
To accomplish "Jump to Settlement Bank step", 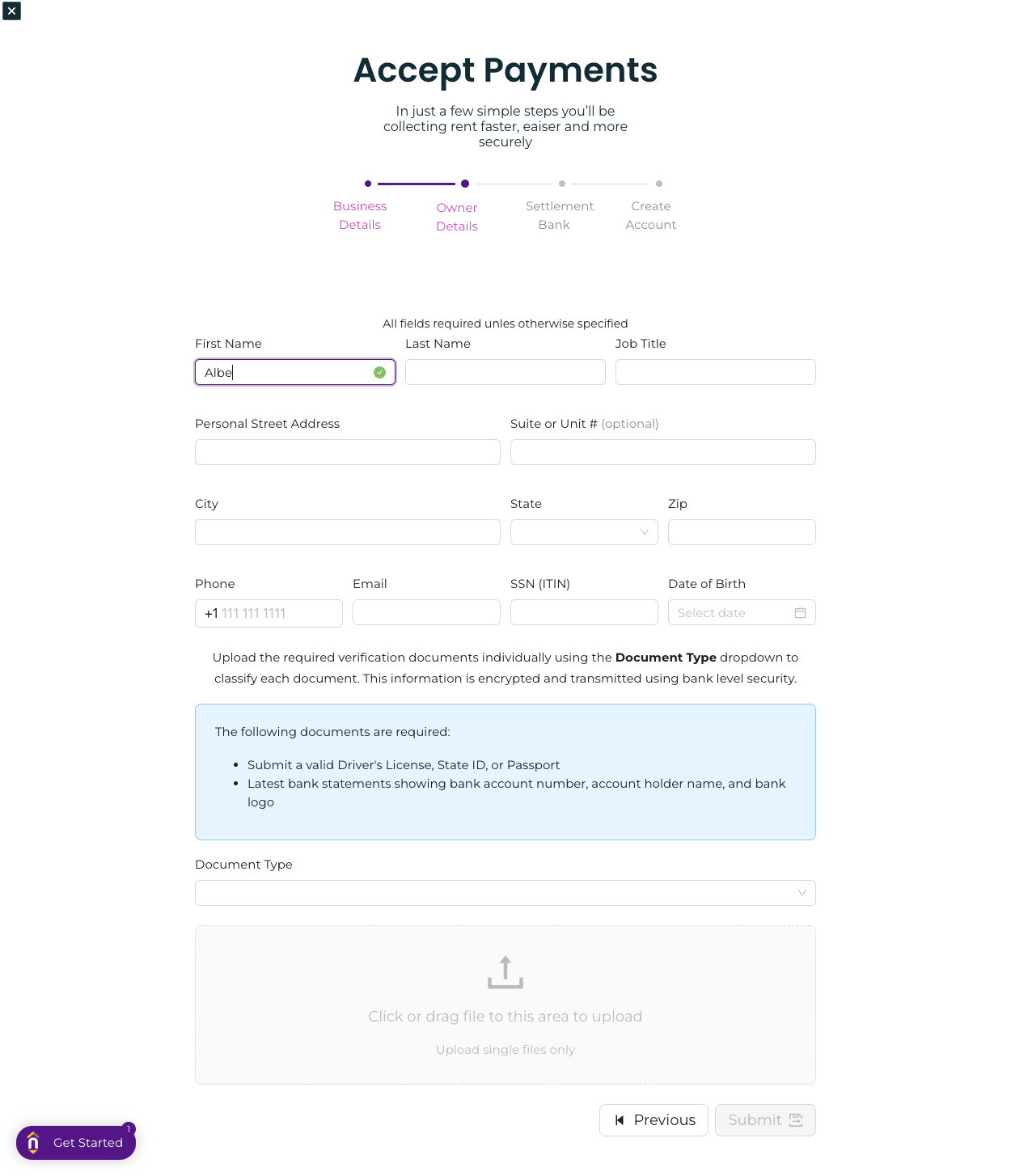I will pos(560,215).
